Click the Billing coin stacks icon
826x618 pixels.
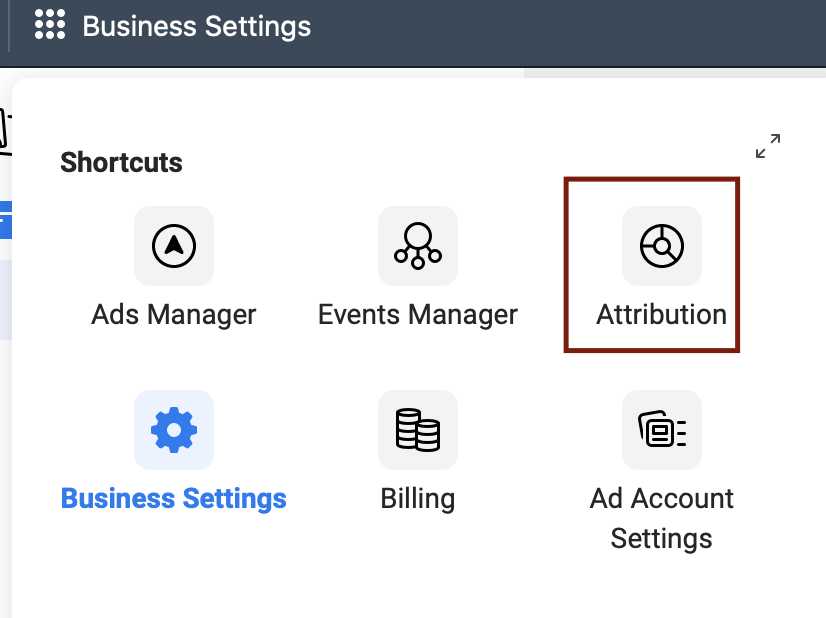coord(418,429)
